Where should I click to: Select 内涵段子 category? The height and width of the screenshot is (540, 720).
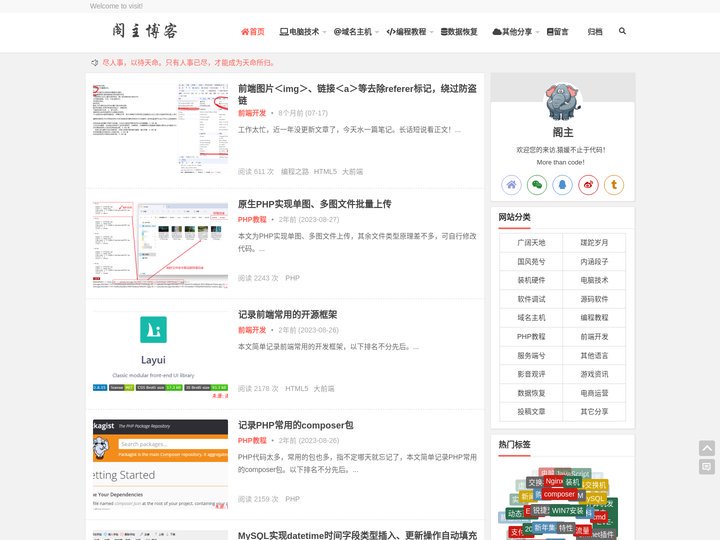coord(594,261)
